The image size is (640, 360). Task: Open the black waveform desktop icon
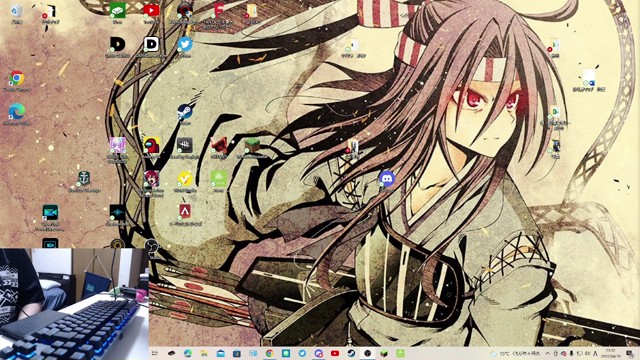tap(118, 212)
